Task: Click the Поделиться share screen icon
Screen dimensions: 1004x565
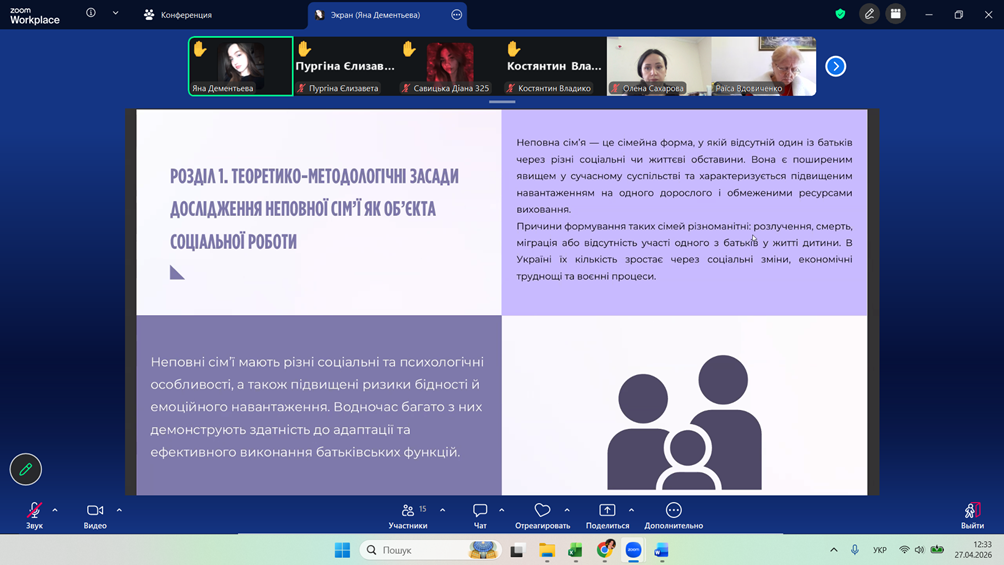Action: (607, 512)
